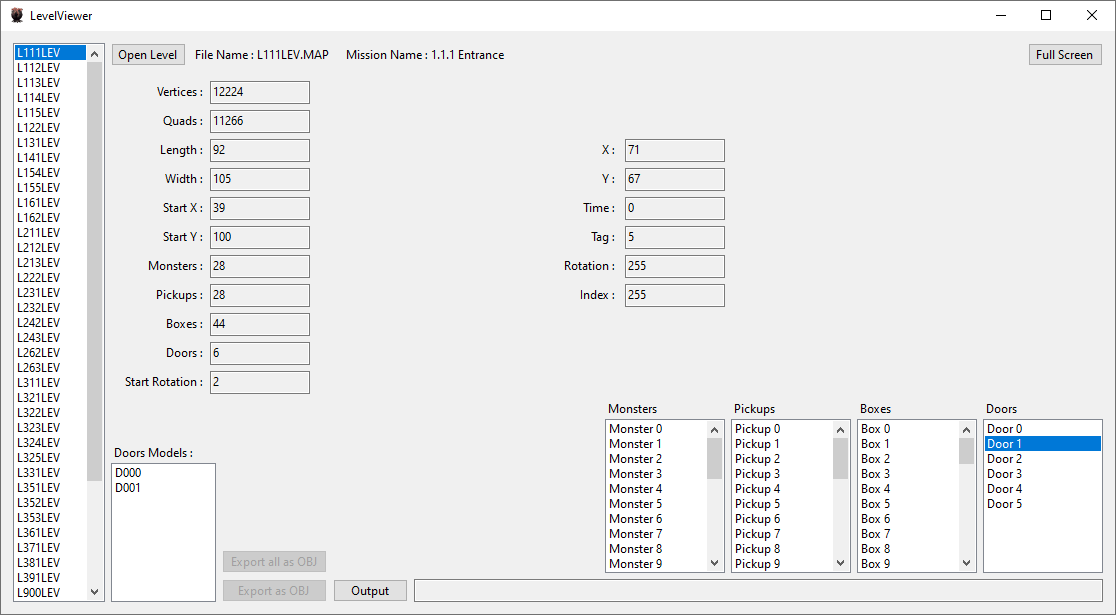The height and width of the screenshot is (615, 1116).
Task: Select L115LEV in the level list
Action: click(x=51, y=112)
